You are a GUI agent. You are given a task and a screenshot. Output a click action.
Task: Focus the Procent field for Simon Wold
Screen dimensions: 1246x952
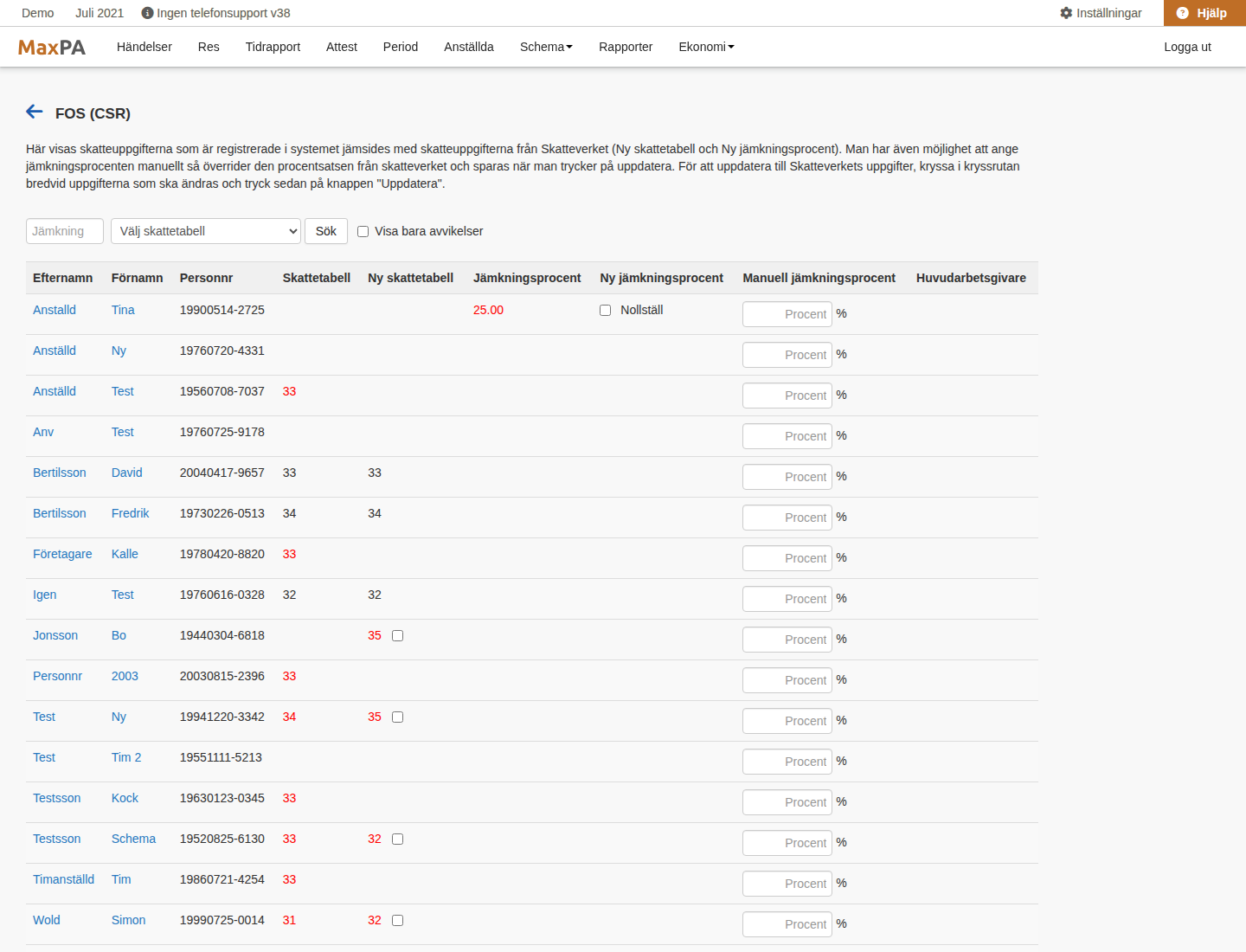(x=787, y=924)
